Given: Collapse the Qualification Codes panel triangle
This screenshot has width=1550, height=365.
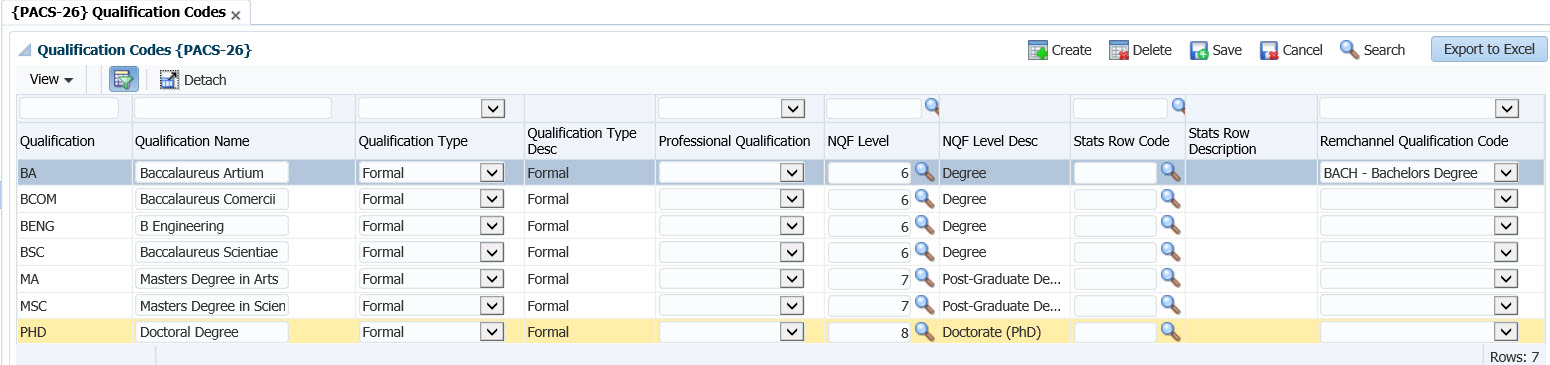Looking at the screenshot, I should (x=25, y=49).
